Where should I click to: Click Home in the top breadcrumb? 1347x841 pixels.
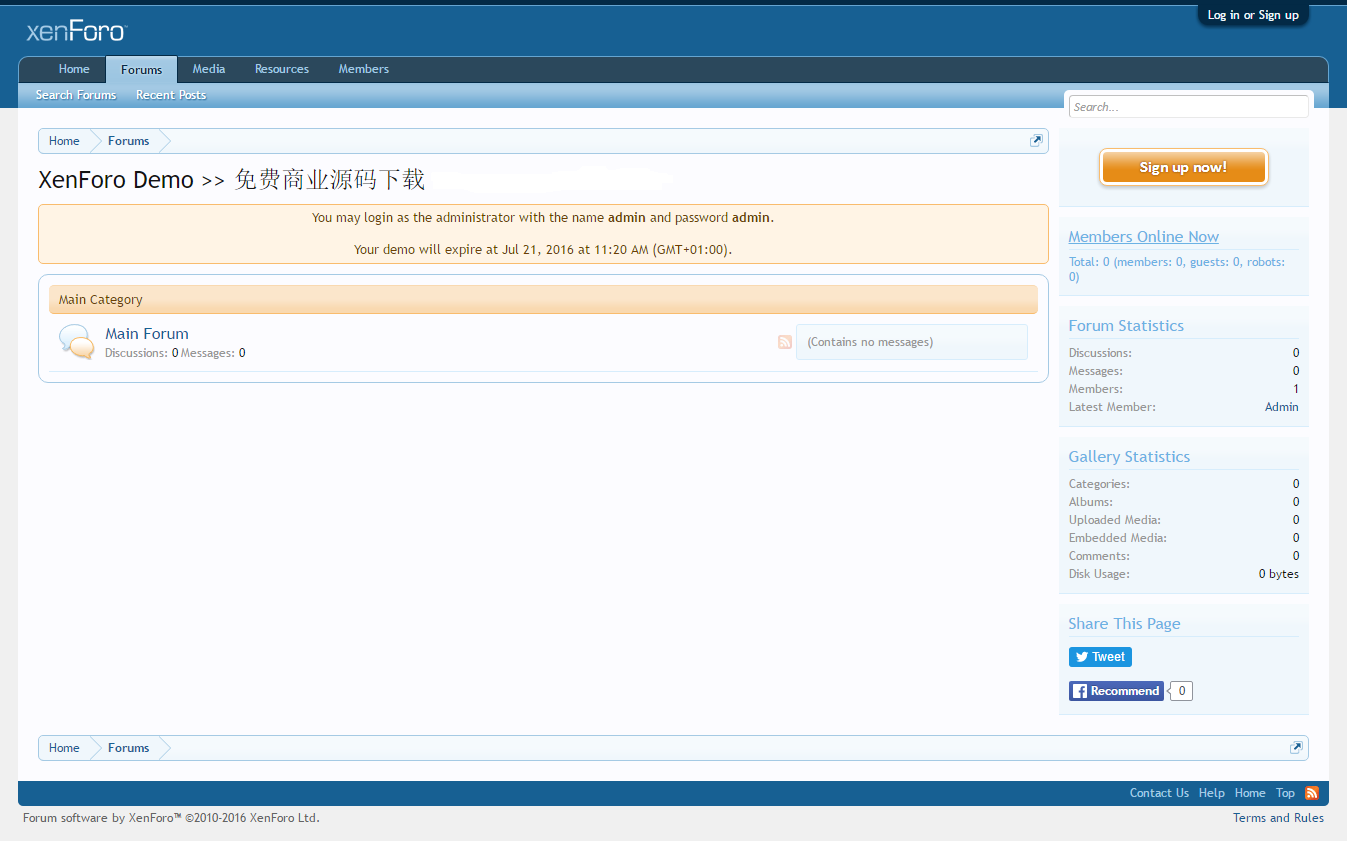point(64,141)
